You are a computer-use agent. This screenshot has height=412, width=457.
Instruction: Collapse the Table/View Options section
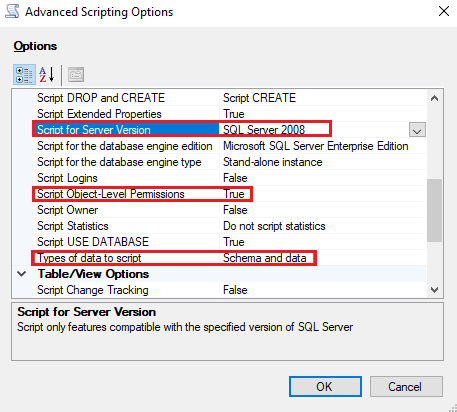(22, 274)
